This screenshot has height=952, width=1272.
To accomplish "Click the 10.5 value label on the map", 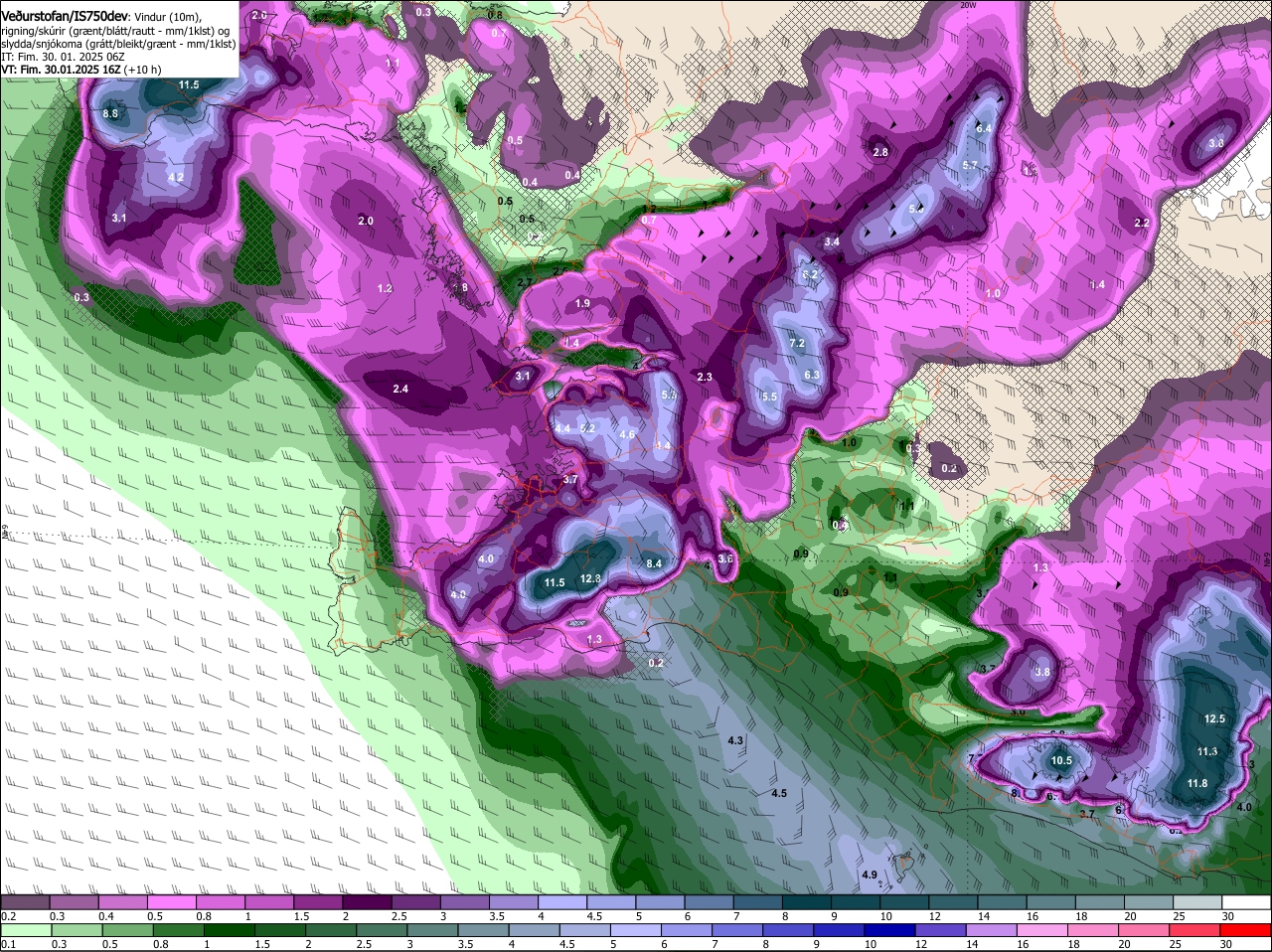I will (x=1061, y=761).
